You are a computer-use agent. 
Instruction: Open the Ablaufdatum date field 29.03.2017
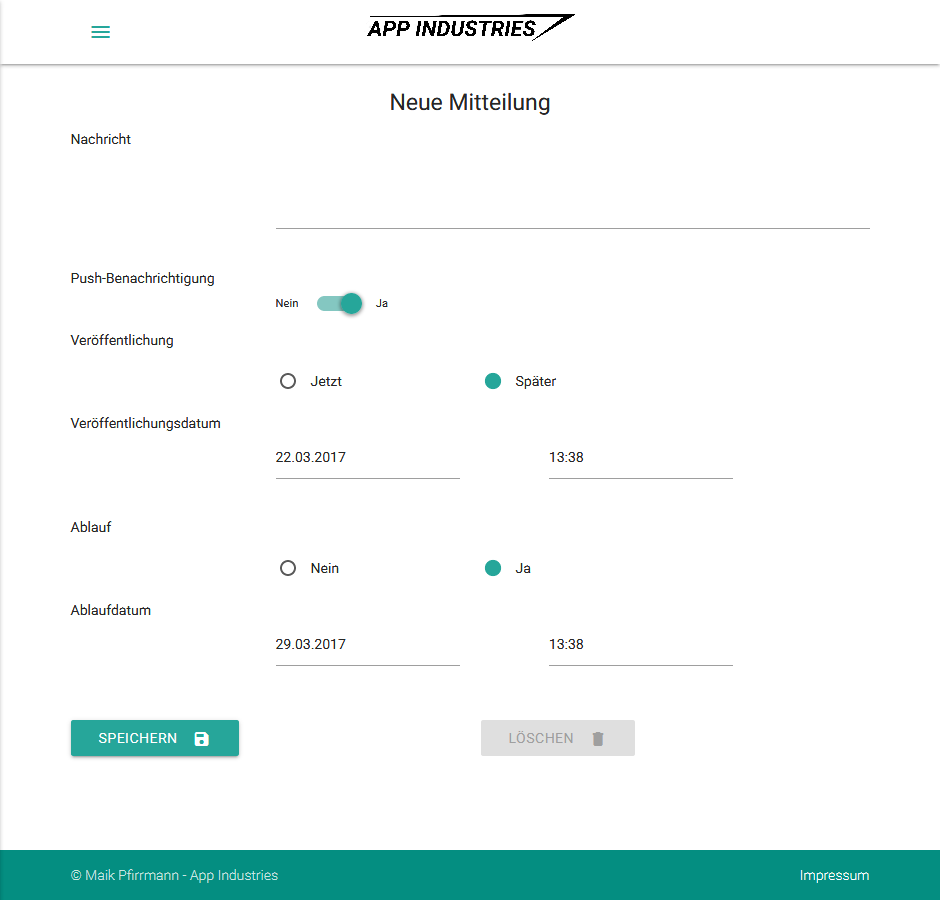[x=367, y=645]
